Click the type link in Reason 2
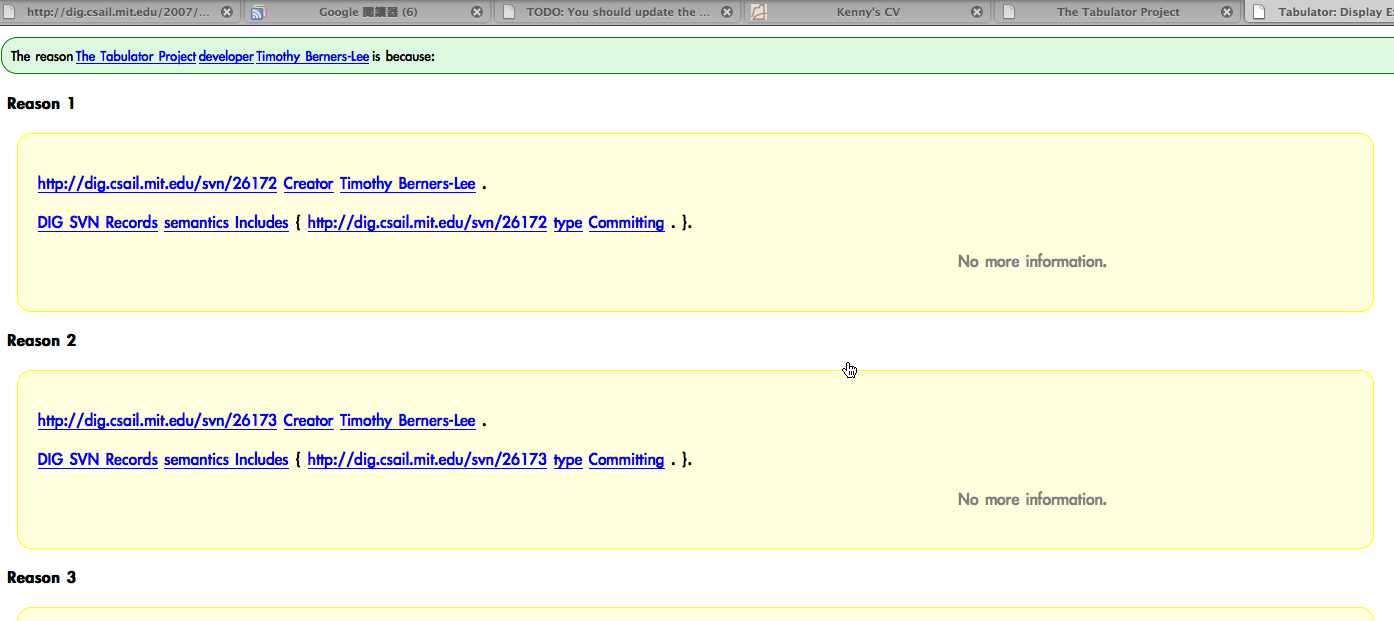This screenshot has width=1394, height=621. (x=567, y=460)
